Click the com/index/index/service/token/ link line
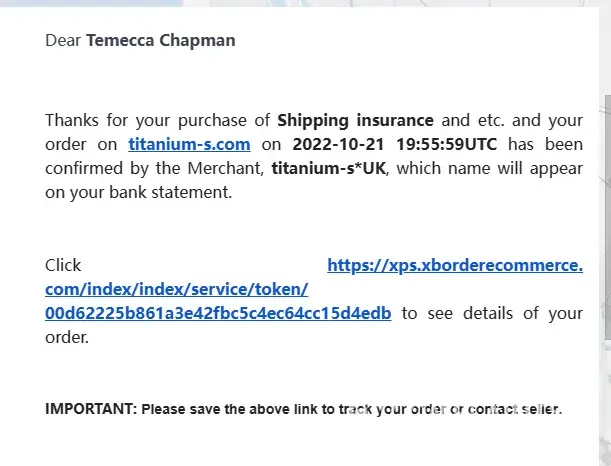This screenshot has height=466, width=611. (x=176, y=290)
